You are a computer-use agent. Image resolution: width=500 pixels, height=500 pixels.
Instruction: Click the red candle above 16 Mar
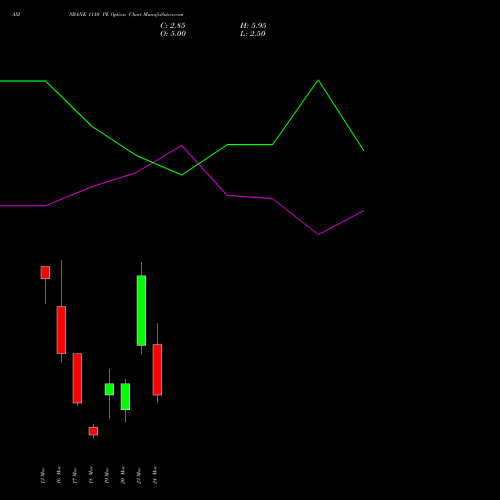[61, 330]
